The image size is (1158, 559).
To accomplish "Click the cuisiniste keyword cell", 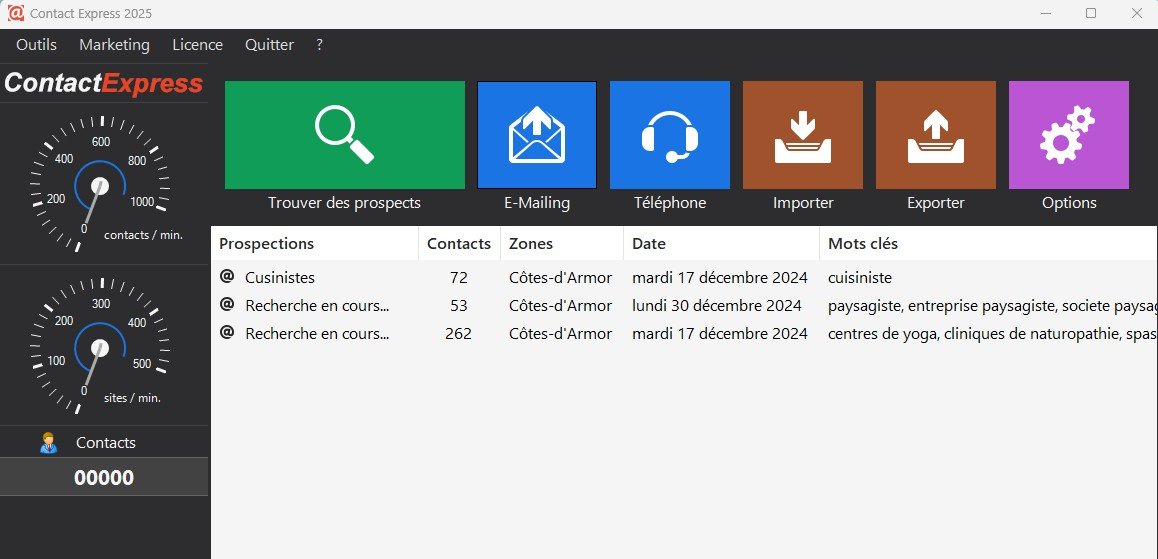I will 860,278.
